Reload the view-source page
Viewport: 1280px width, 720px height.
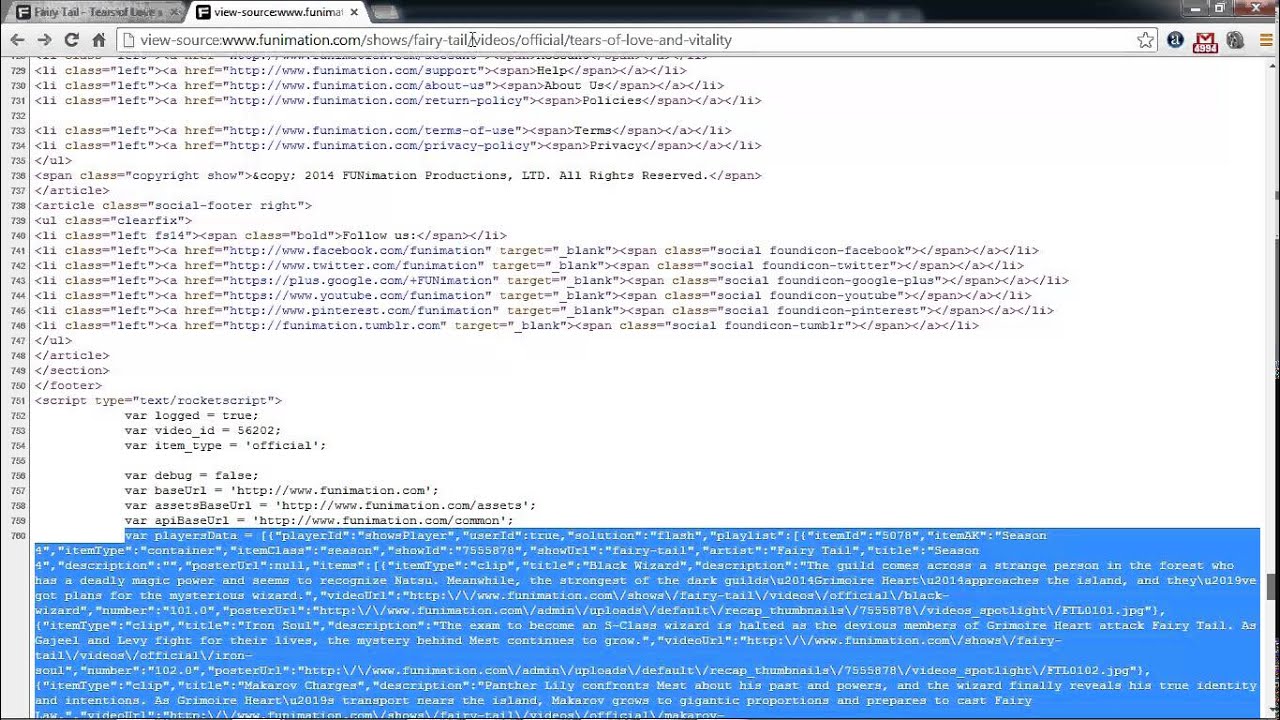71,40
